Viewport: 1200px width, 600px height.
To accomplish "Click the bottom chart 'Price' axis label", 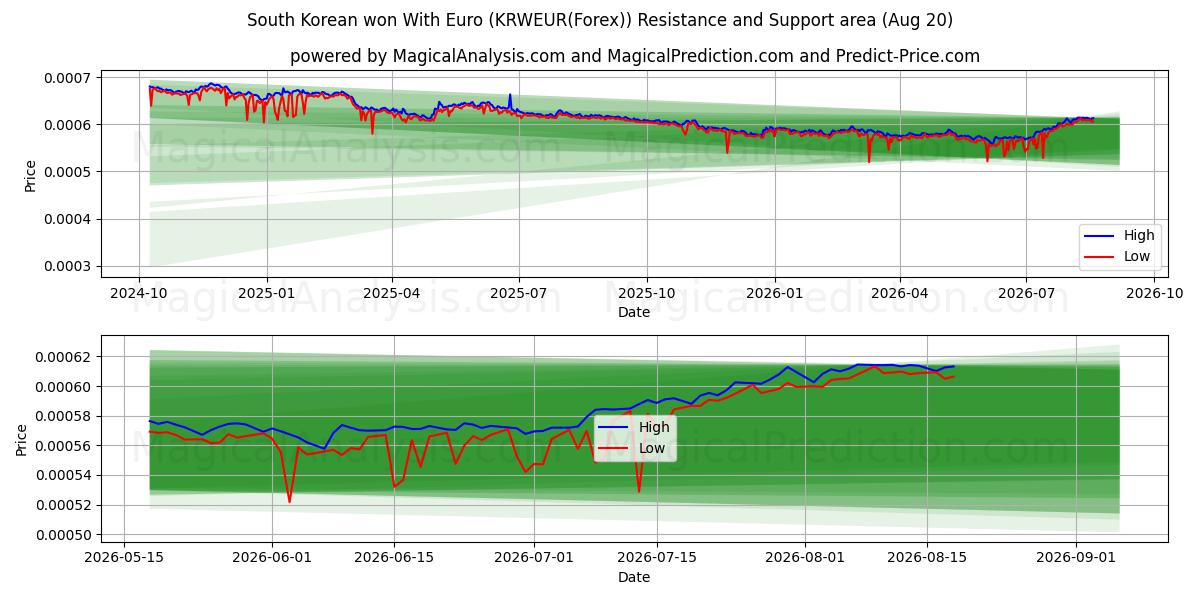I will click(x=22, y=439).
